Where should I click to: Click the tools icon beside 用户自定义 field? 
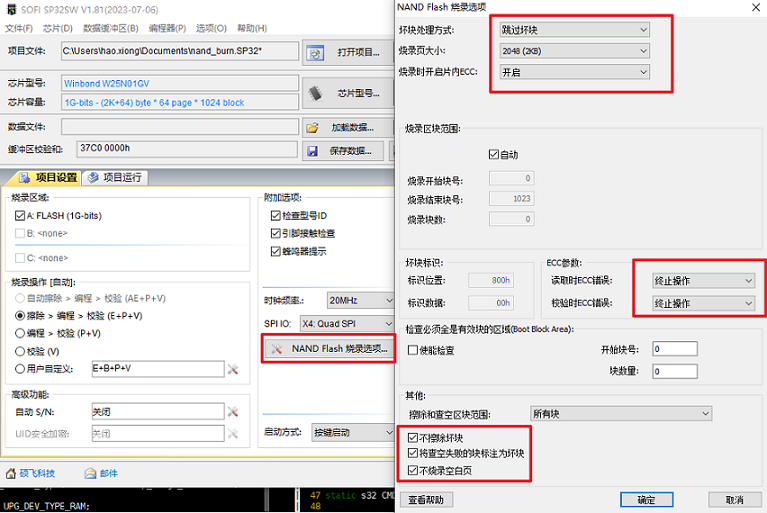tap(233, 369)
